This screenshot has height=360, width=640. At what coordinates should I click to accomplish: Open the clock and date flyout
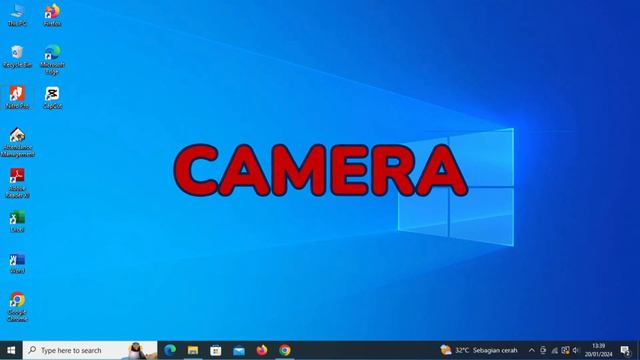(x=598, y=350)
